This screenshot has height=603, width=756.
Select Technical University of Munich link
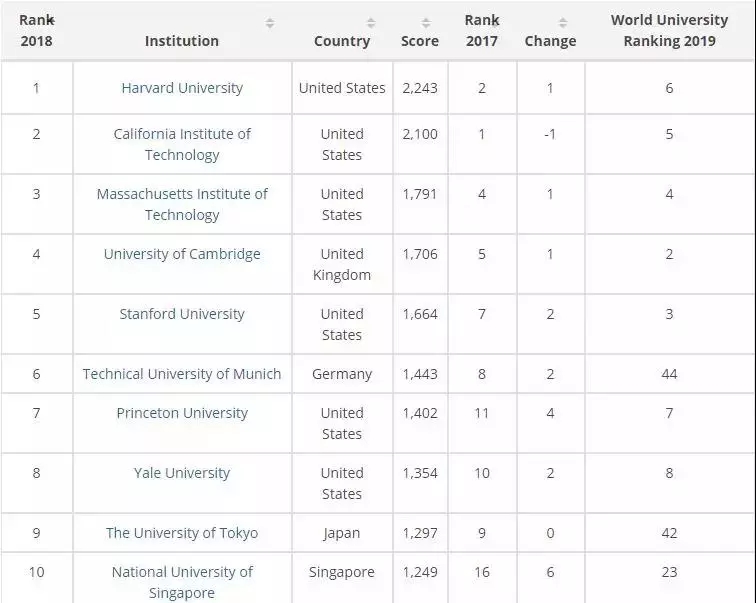[x=182, y=374]
